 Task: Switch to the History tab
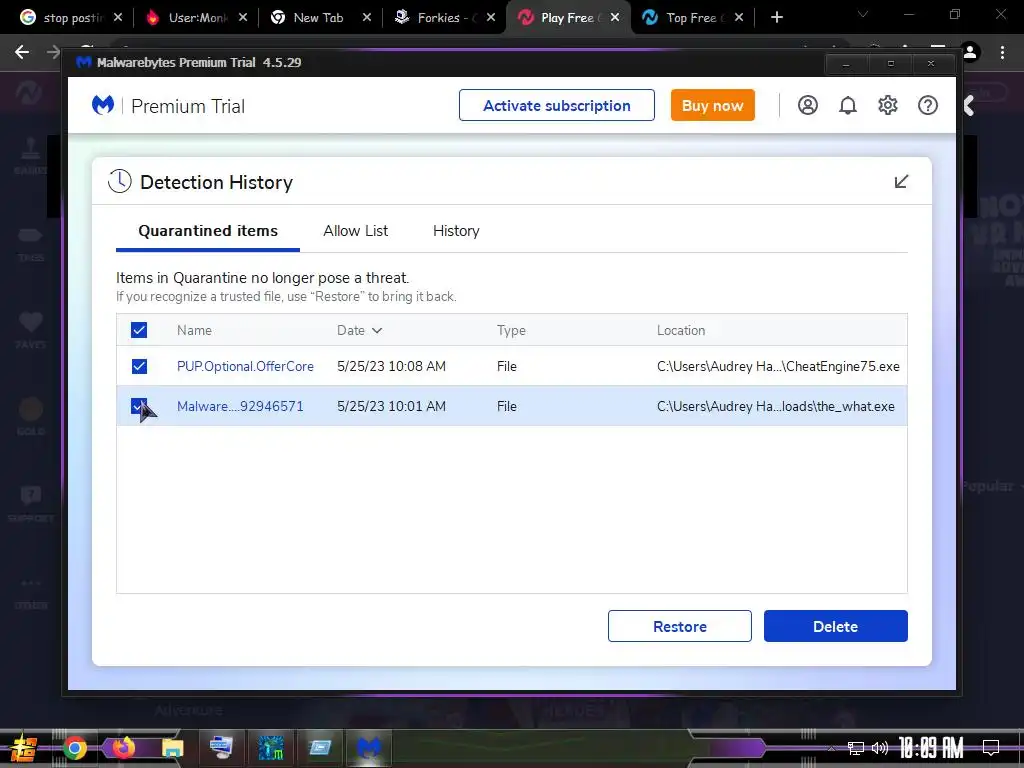tap(456, 231)
